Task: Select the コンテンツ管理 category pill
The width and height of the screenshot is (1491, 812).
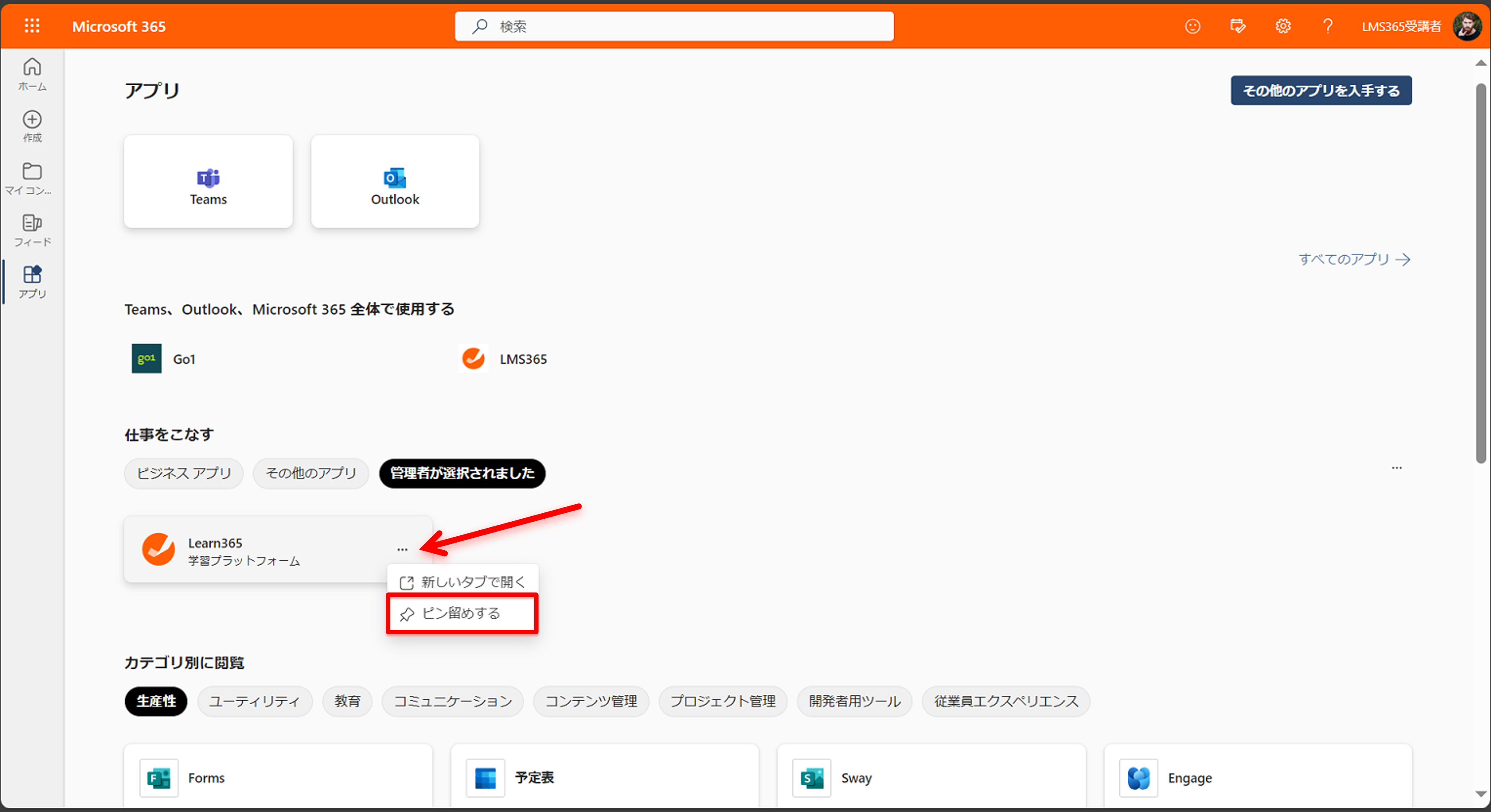Action: point(591,701)
